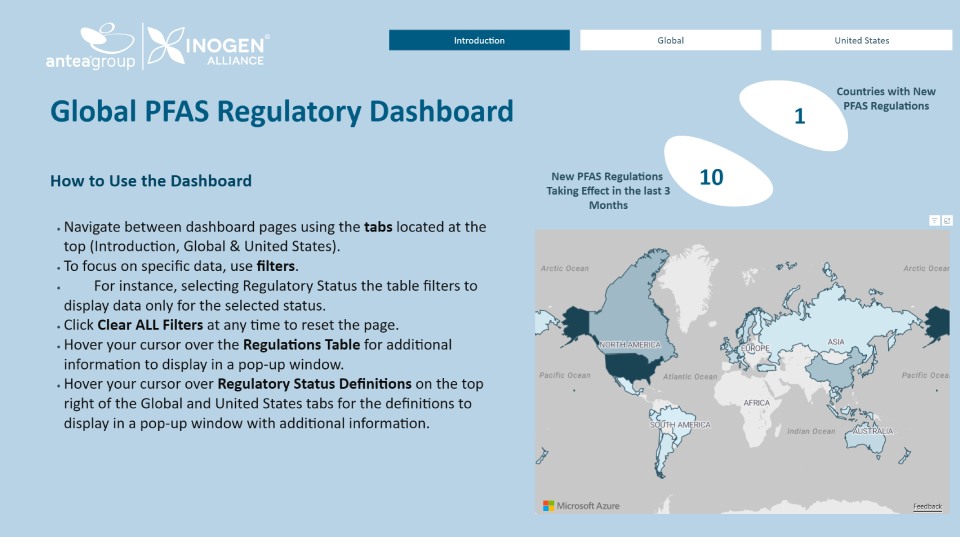Viewport: 960px width, 537px height.
Task: Go to the United States tab
Action: pos(861,40)
